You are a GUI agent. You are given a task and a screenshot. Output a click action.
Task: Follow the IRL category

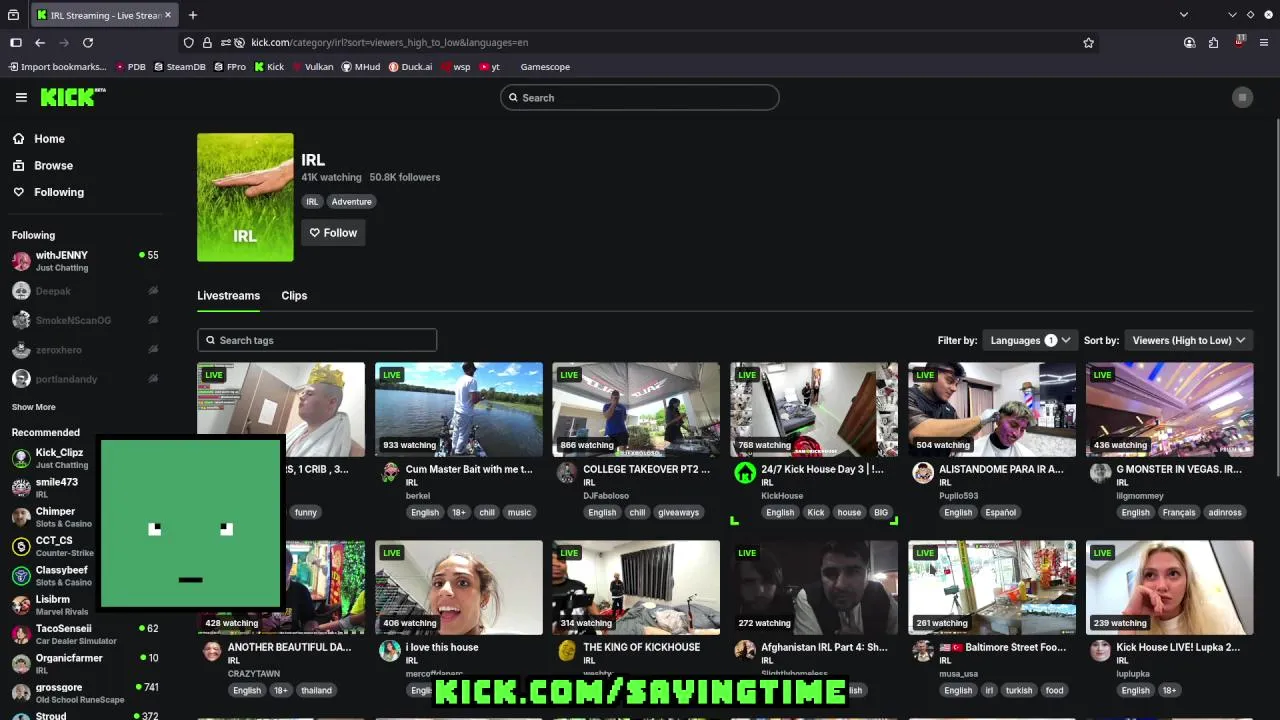[333, 233]
